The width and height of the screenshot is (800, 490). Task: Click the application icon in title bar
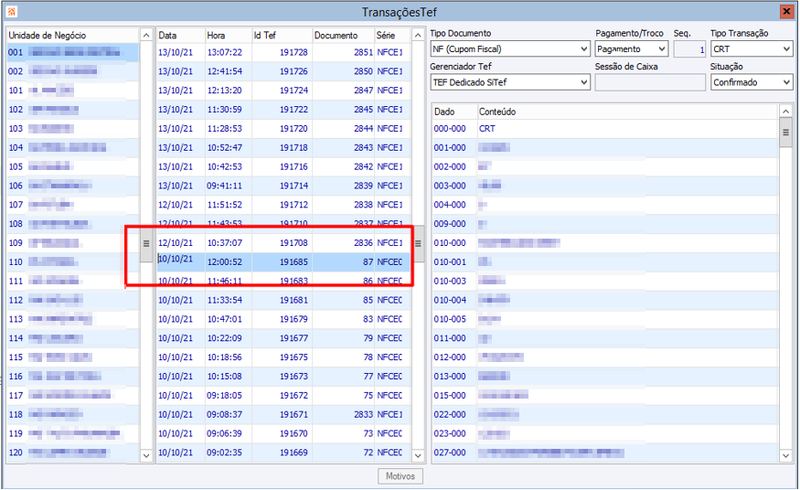pos(11,11)
